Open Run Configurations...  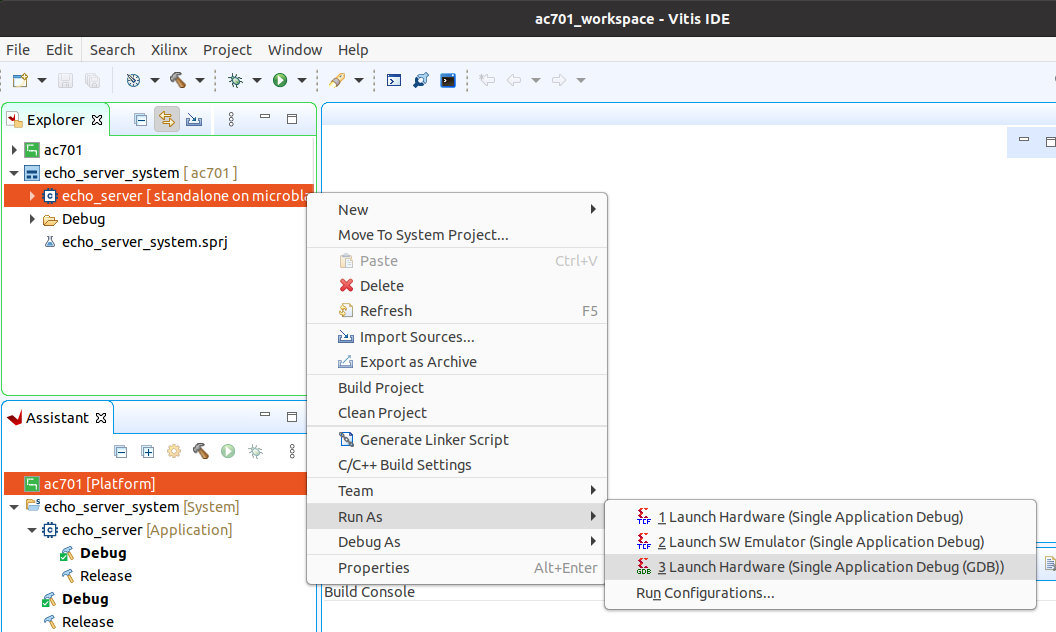coord(820,593)
